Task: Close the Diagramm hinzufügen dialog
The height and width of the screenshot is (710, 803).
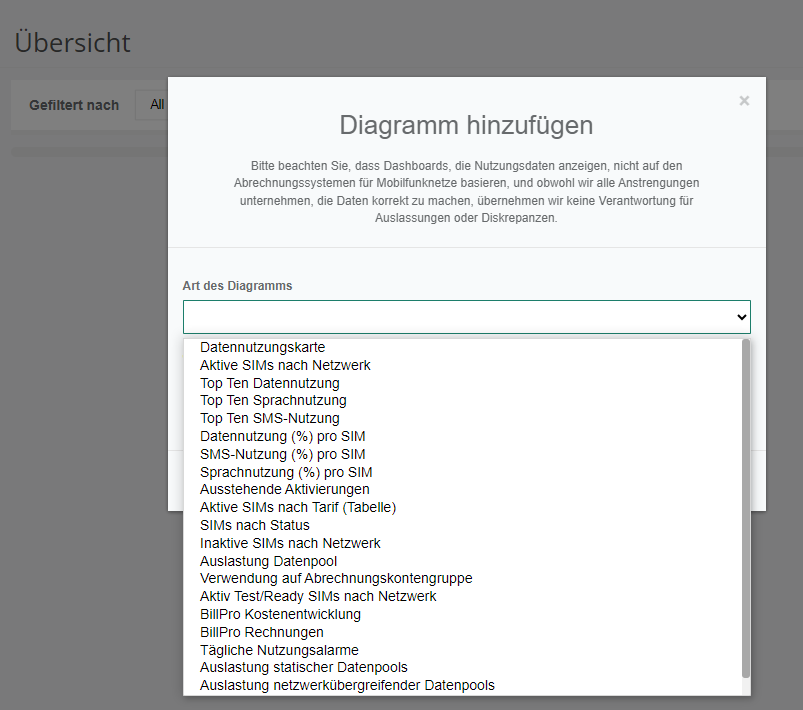Action: (744, 100)
